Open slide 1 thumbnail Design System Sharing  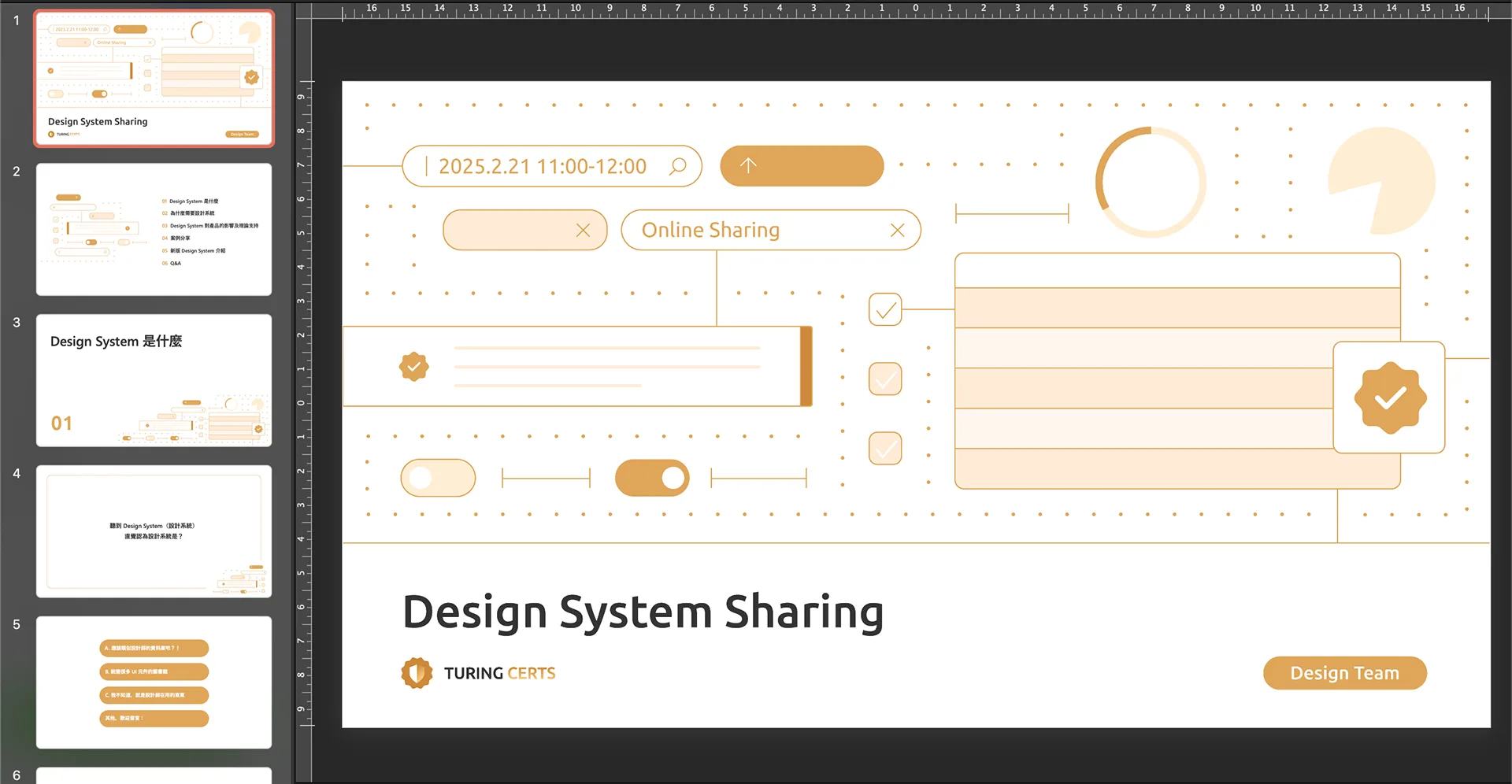[x=154, y=78]
